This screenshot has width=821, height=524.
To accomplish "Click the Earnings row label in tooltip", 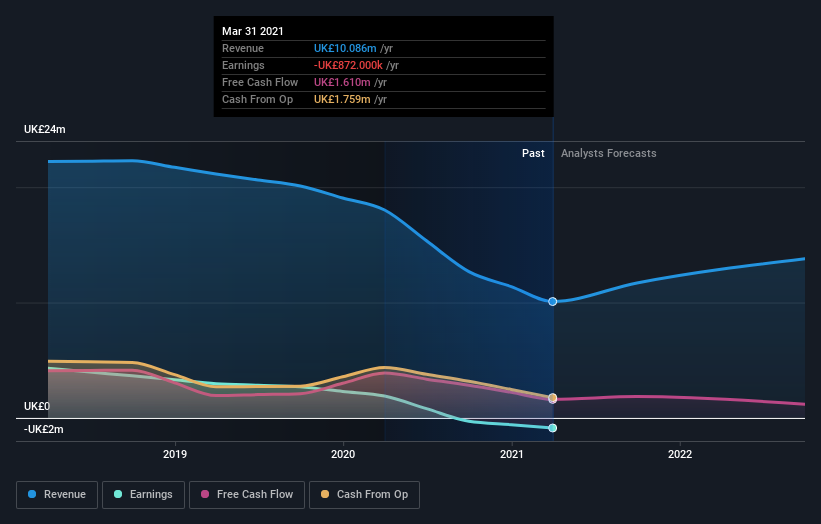I will (243, 65).
